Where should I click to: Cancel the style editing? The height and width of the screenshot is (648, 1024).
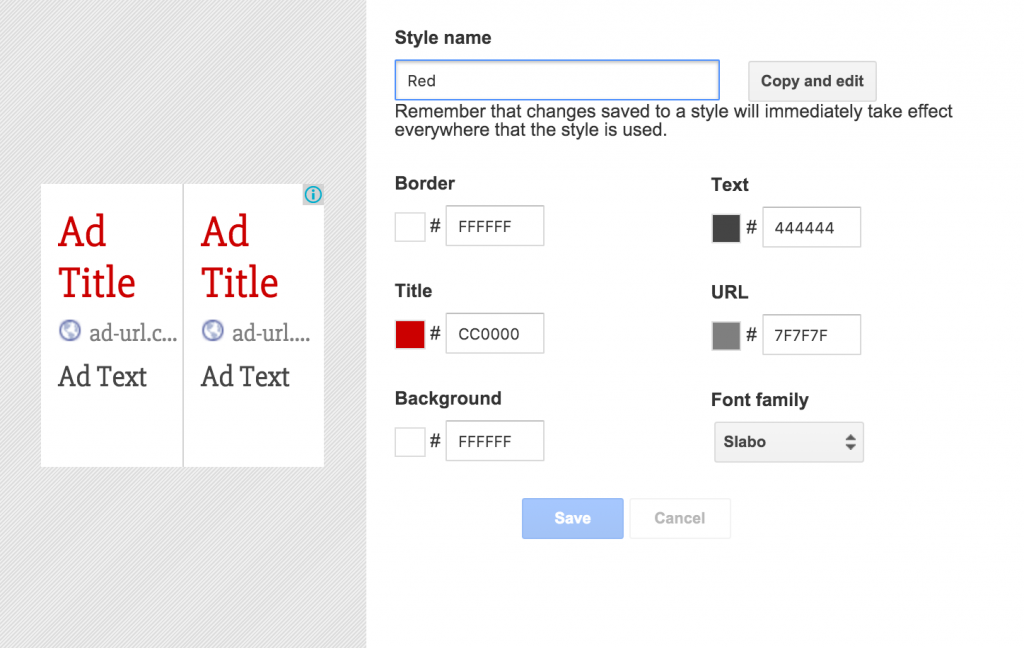click(679, 518)
